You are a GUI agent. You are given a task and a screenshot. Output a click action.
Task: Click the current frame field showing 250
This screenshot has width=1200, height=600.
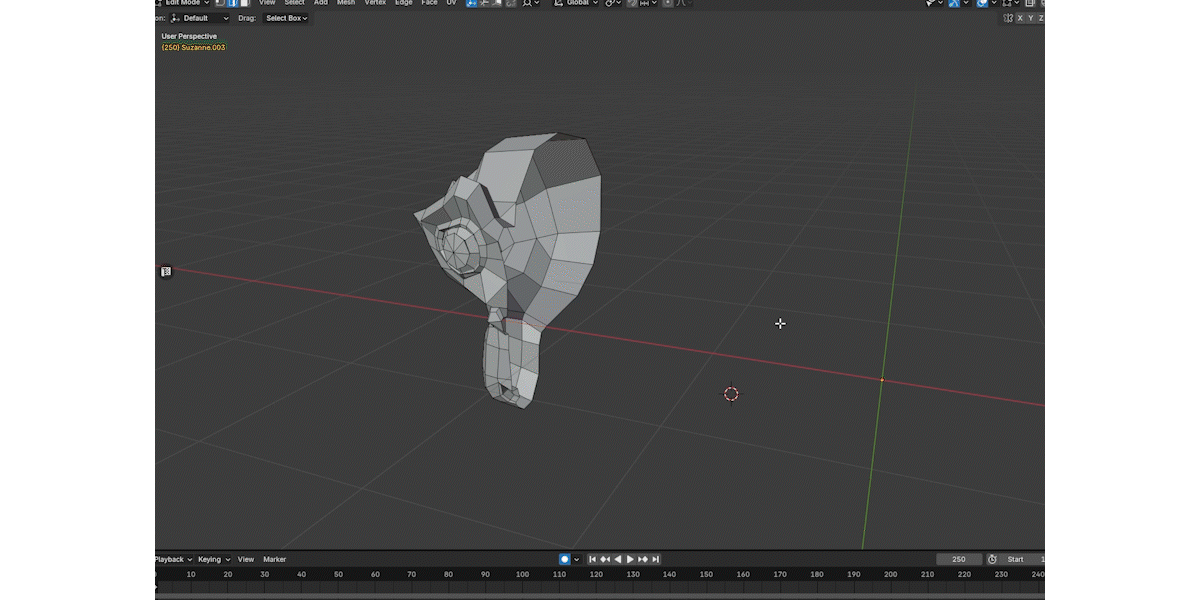click(959, 559)
